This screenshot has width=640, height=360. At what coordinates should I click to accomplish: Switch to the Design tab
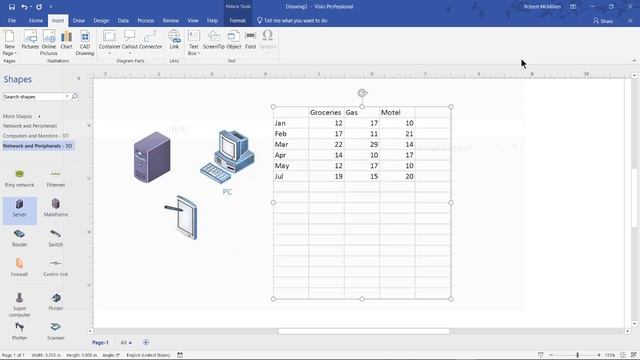101,20
